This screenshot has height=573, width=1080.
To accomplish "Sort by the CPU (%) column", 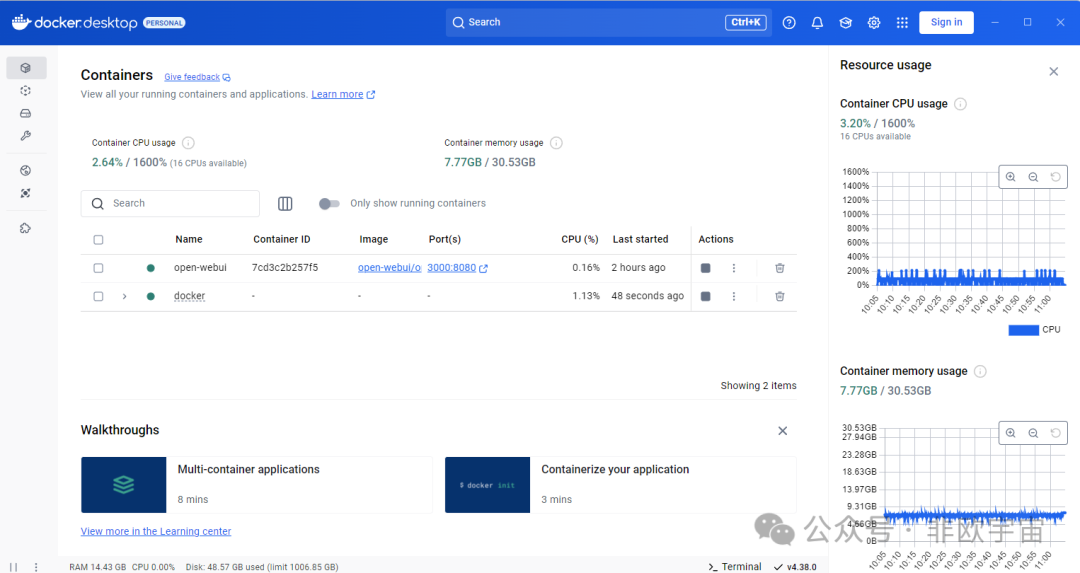I will tap(580, 239).
